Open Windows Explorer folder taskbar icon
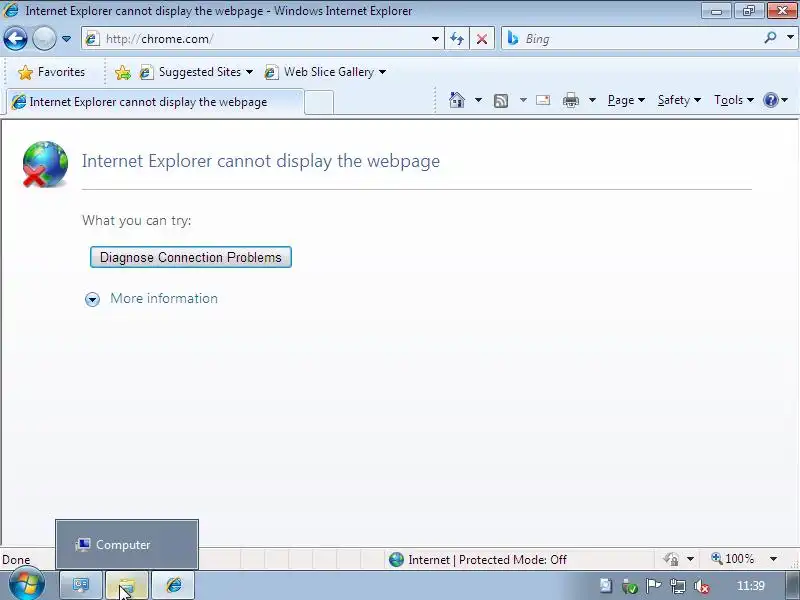Viewport: 800px width, 600px height. (x=127, y=585)
